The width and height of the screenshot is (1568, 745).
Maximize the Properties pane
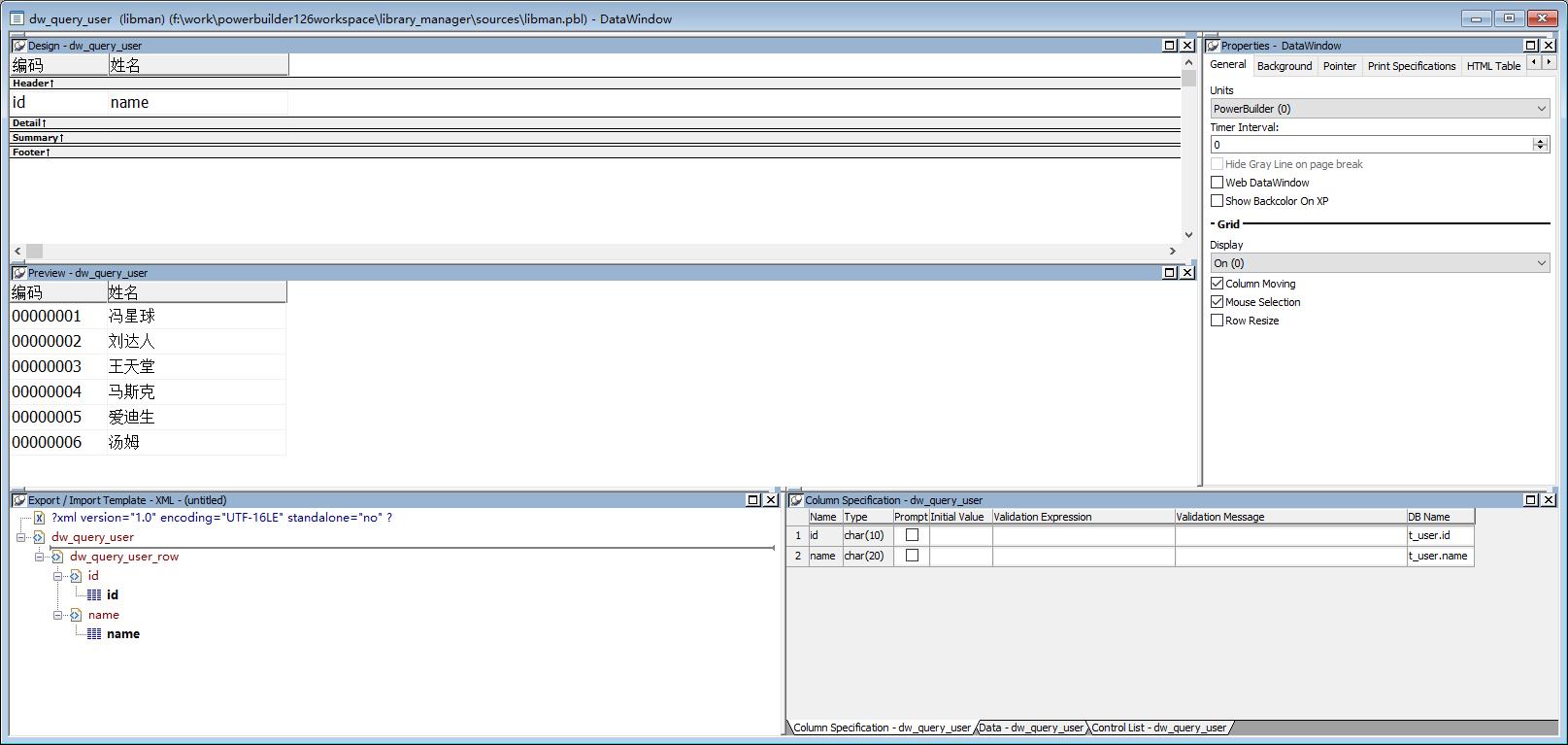[1531, 46]
